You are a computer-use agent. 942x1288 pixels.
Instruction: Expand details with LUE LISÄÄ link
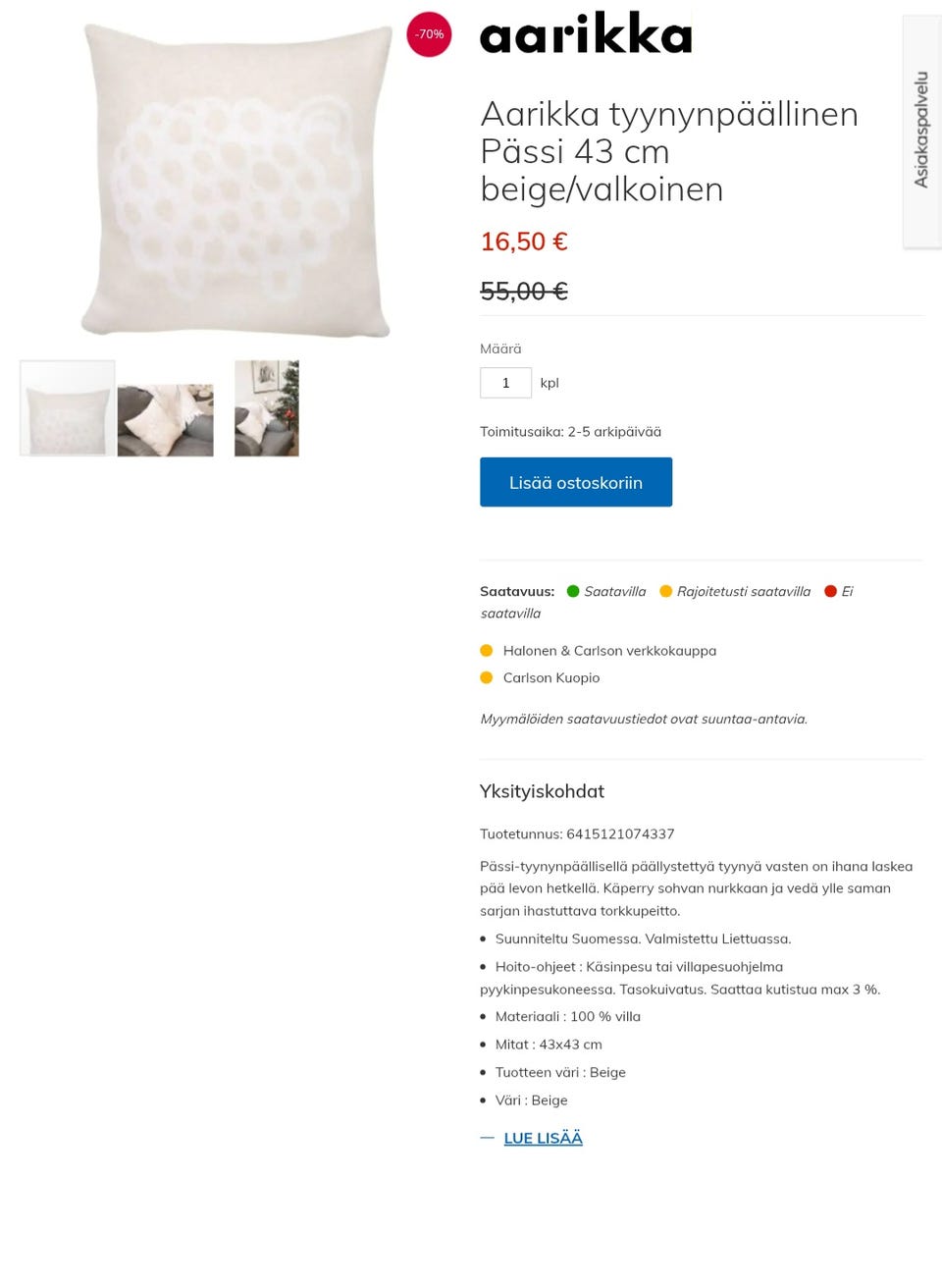pos(543,1138)
